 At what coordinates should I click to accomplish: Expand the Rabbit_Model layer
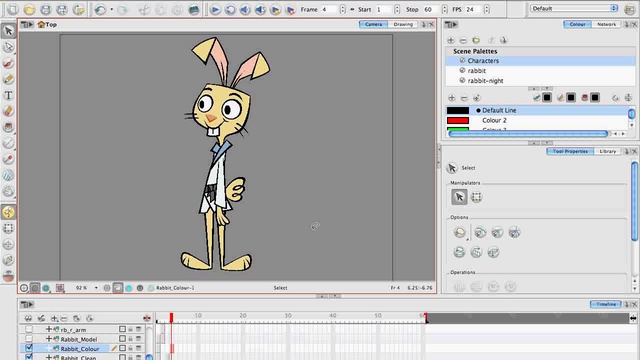pos(49,339)
